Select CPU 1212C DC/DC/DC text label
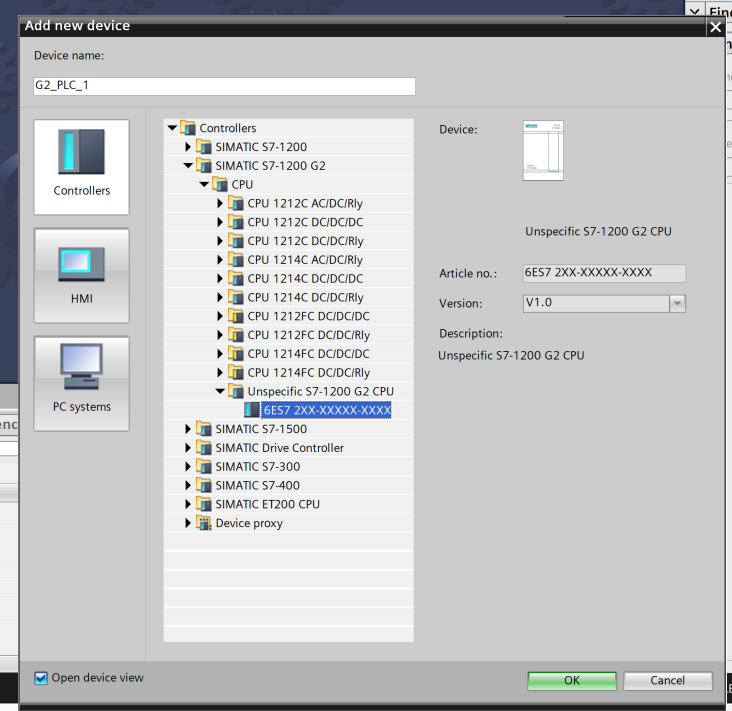The image size is (732, 711). pyautogui.click(x=305, y=222)
